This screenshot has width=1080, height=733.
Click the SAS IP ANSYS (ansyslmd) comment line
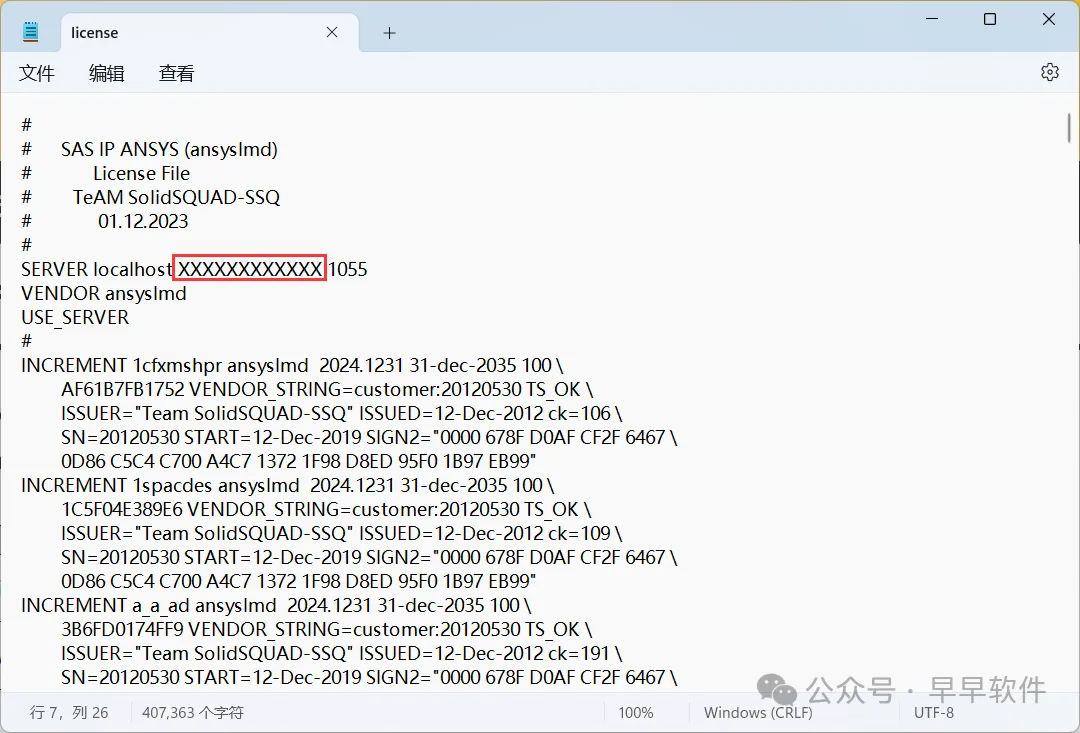149,149
